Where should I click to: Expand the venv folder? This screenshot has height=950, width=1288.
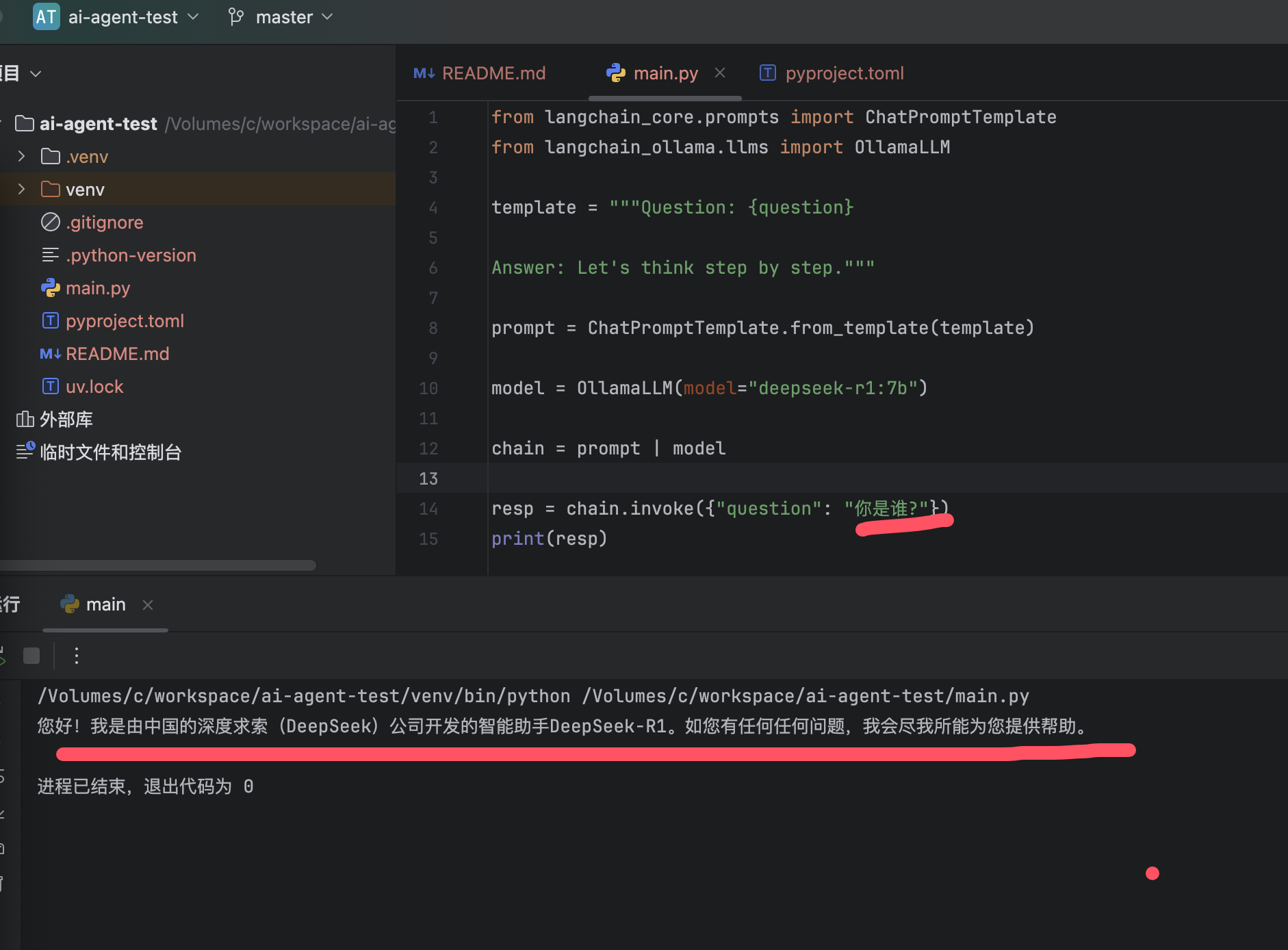click(21, 190)
